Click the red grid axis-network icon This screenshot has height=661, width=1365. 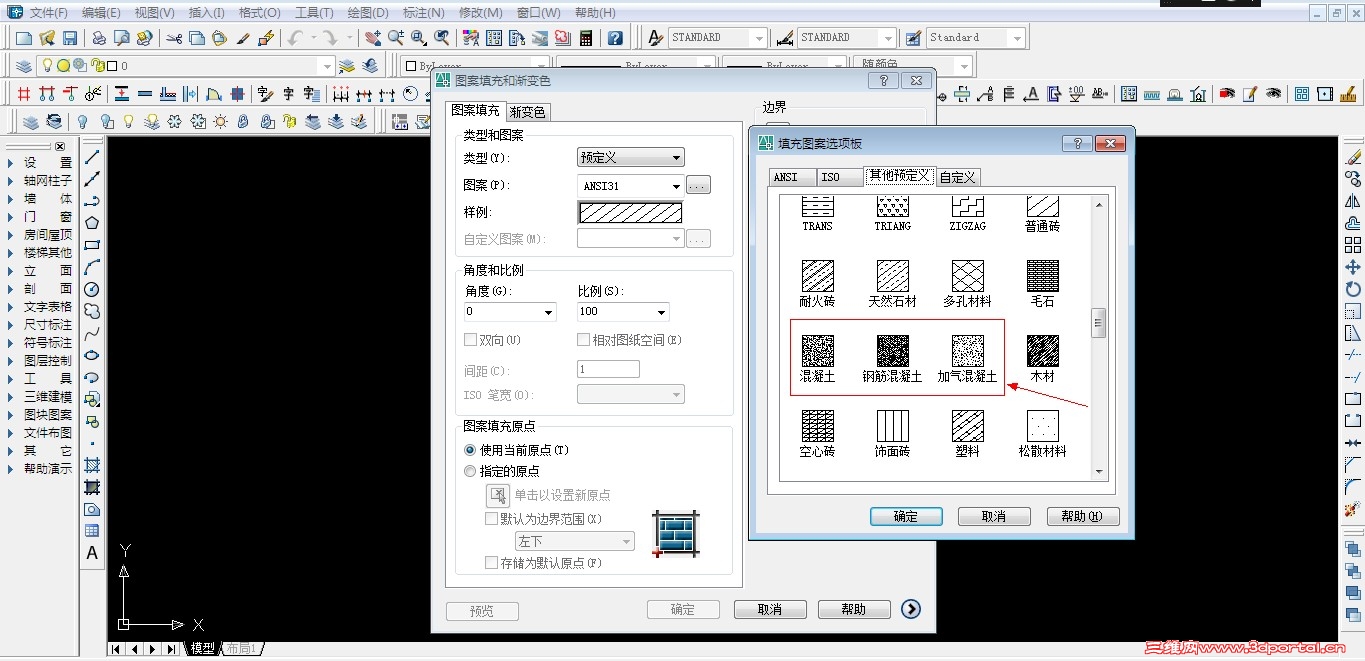pos(24,94)
